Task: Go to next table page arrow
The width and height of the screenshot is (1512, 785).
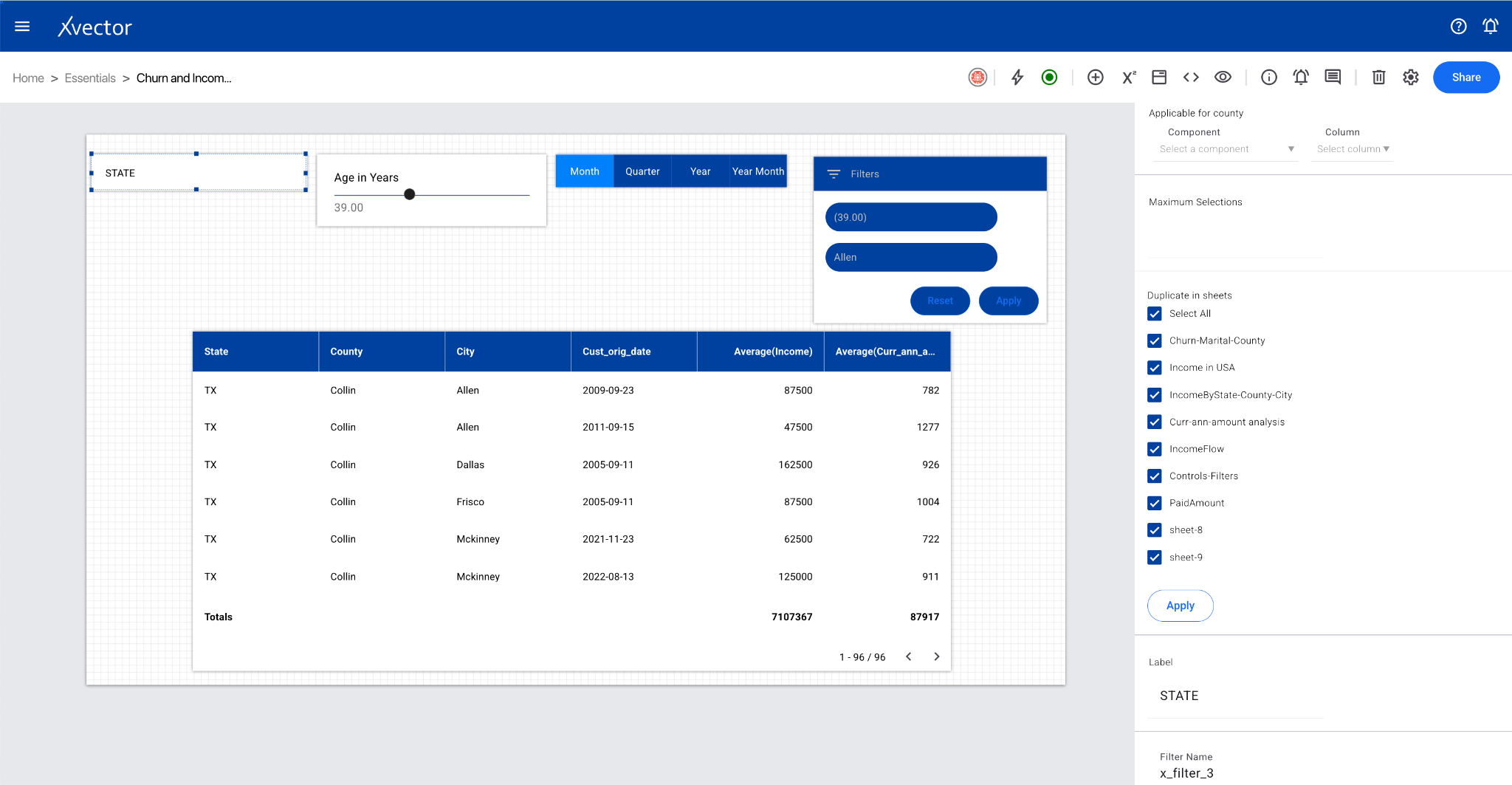Action: click(x=937, y=657)
